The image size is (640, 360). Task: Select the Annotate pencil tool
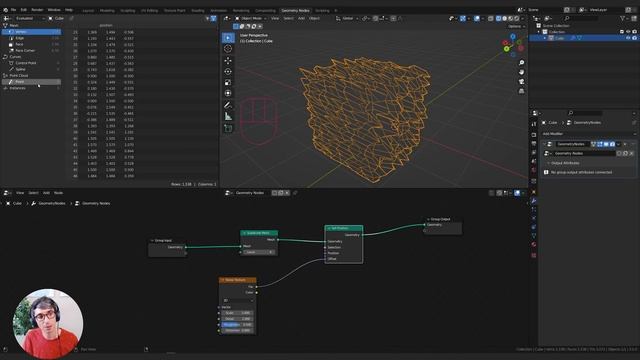(228, 105)
